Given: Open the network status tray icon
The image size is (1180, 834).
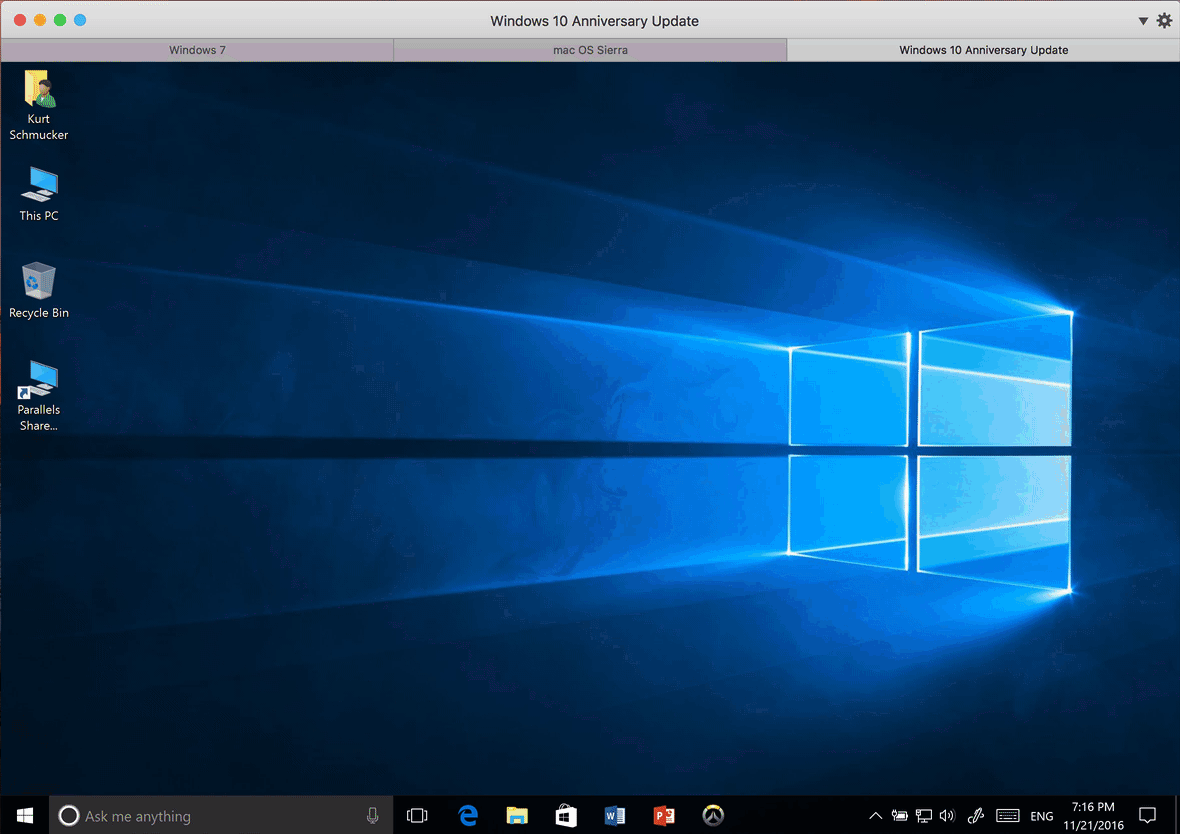Looking at the screenshot, I should pos(924,816).
